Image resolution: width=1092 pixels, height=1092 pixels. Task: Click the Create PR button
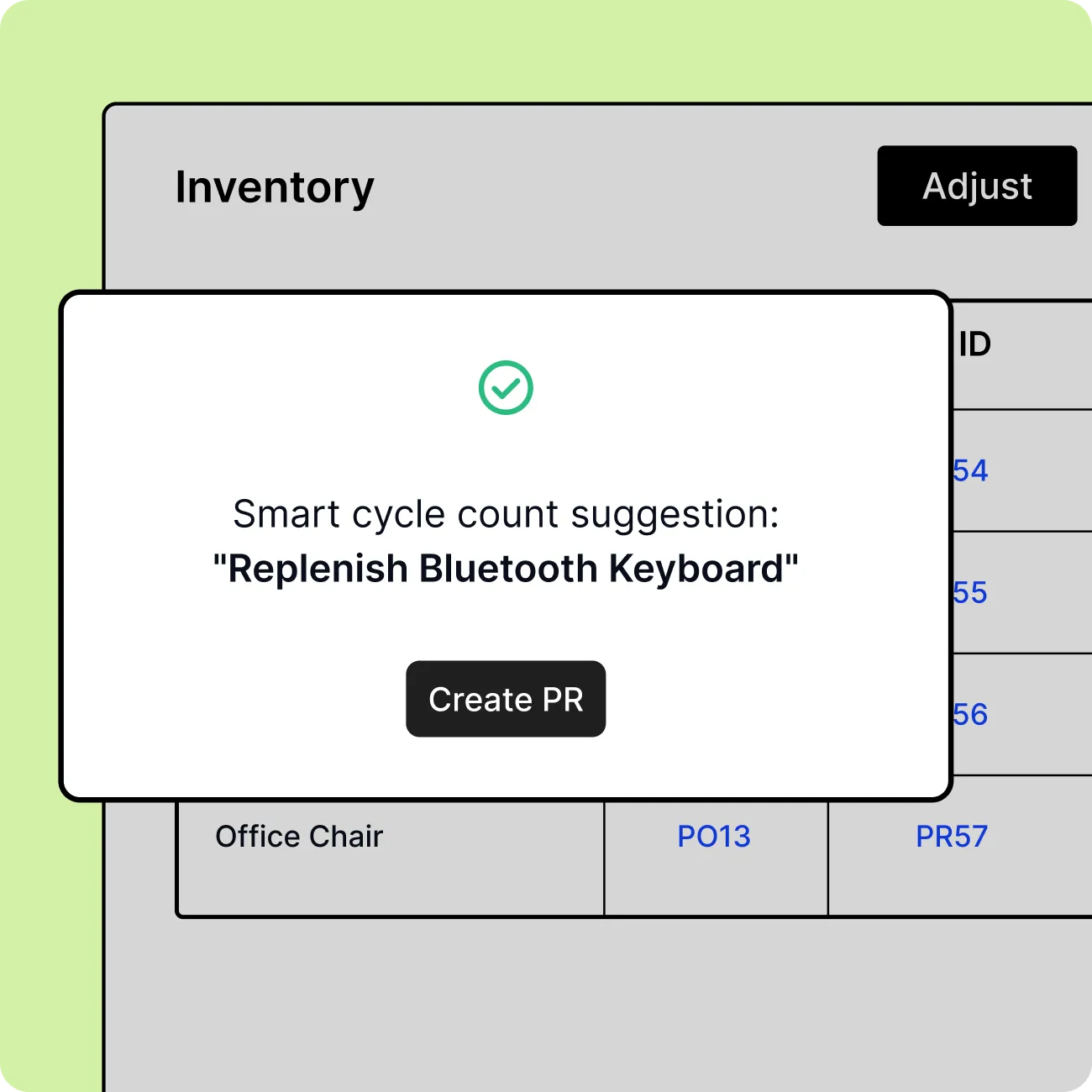point(506,699)
